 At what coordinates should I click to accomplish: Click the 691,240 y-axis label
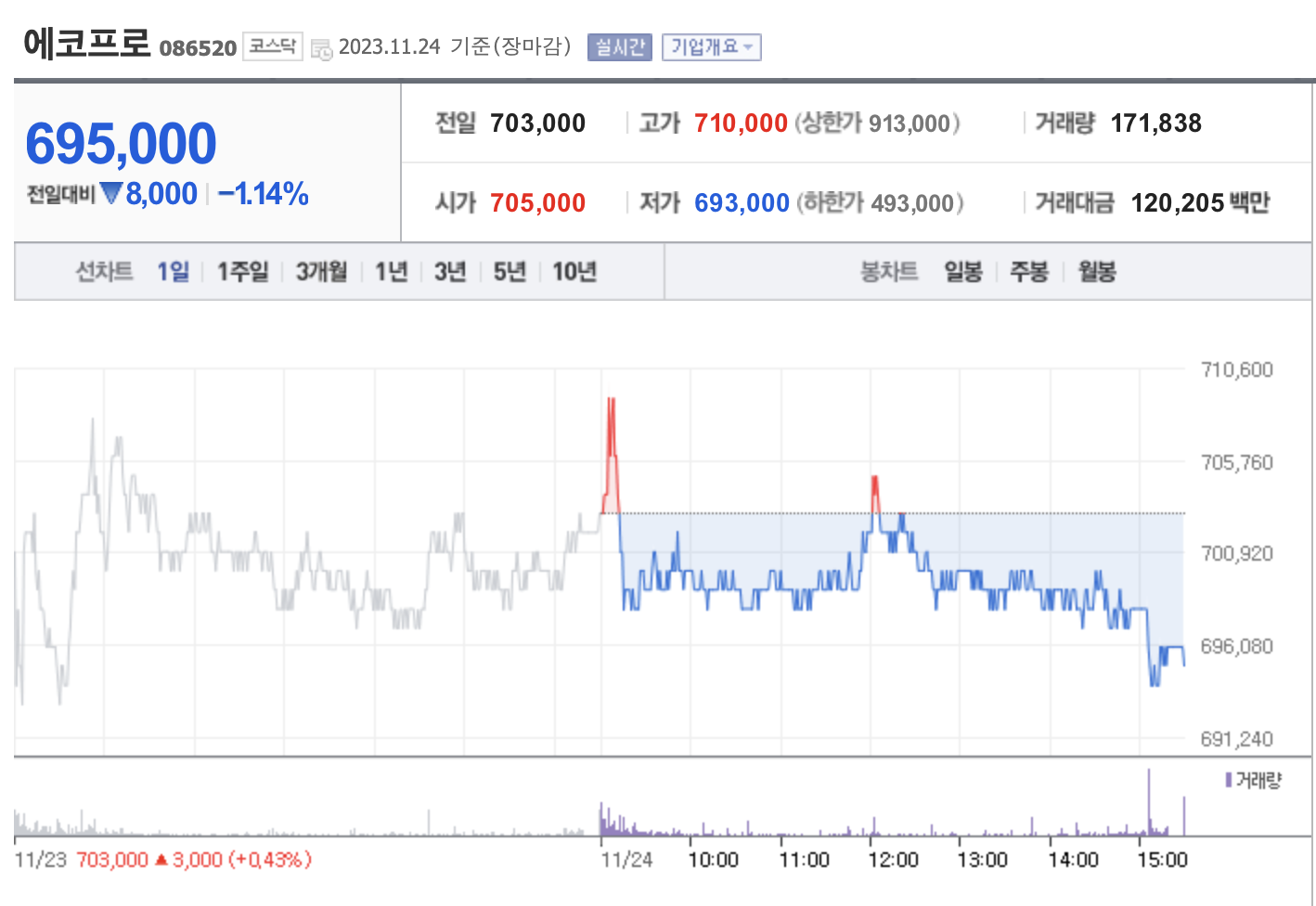point(1236,739)
